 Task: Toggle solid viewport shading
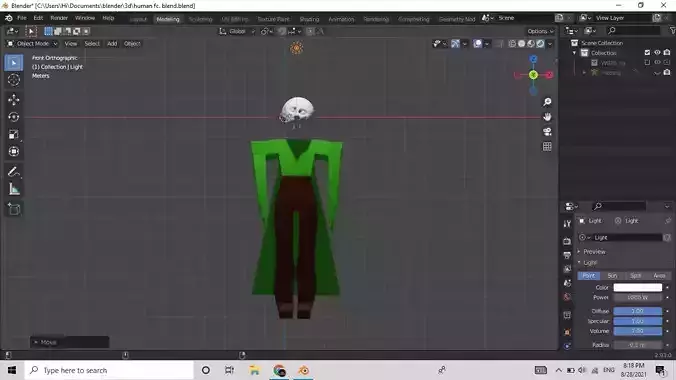click(x=522, y=44)
